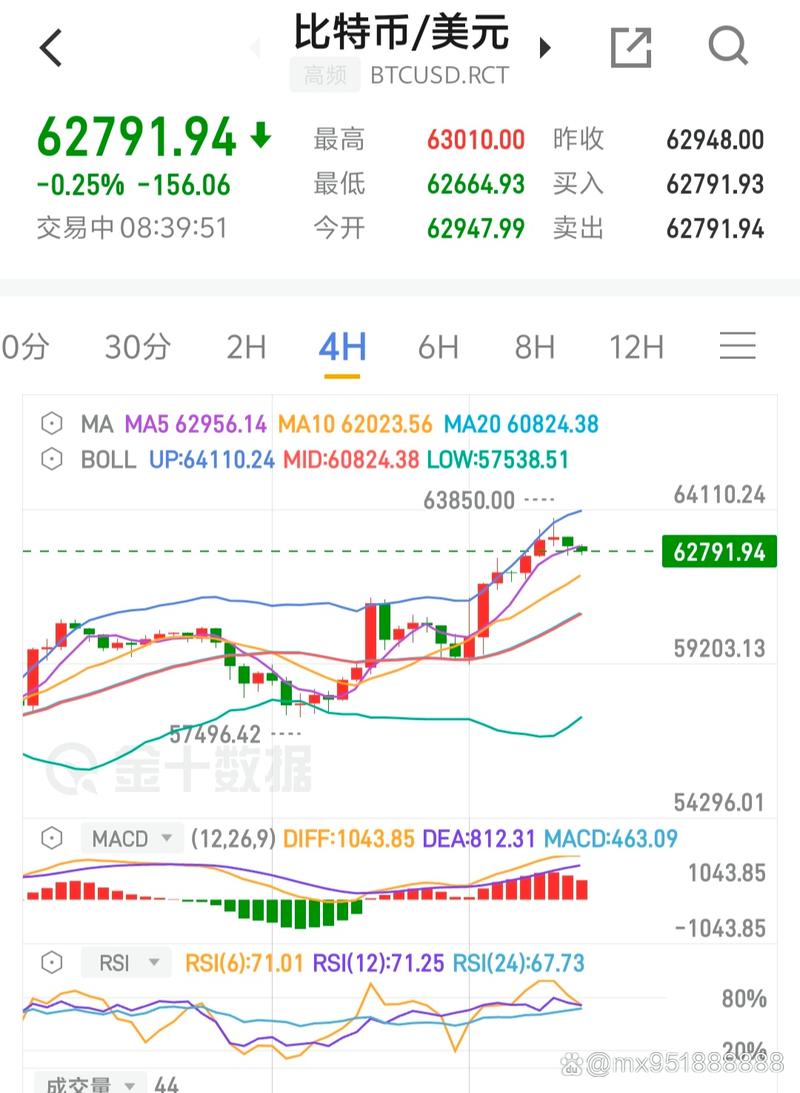
Task: Switch to next symbol with right triangle
Action: coord(545,47)
